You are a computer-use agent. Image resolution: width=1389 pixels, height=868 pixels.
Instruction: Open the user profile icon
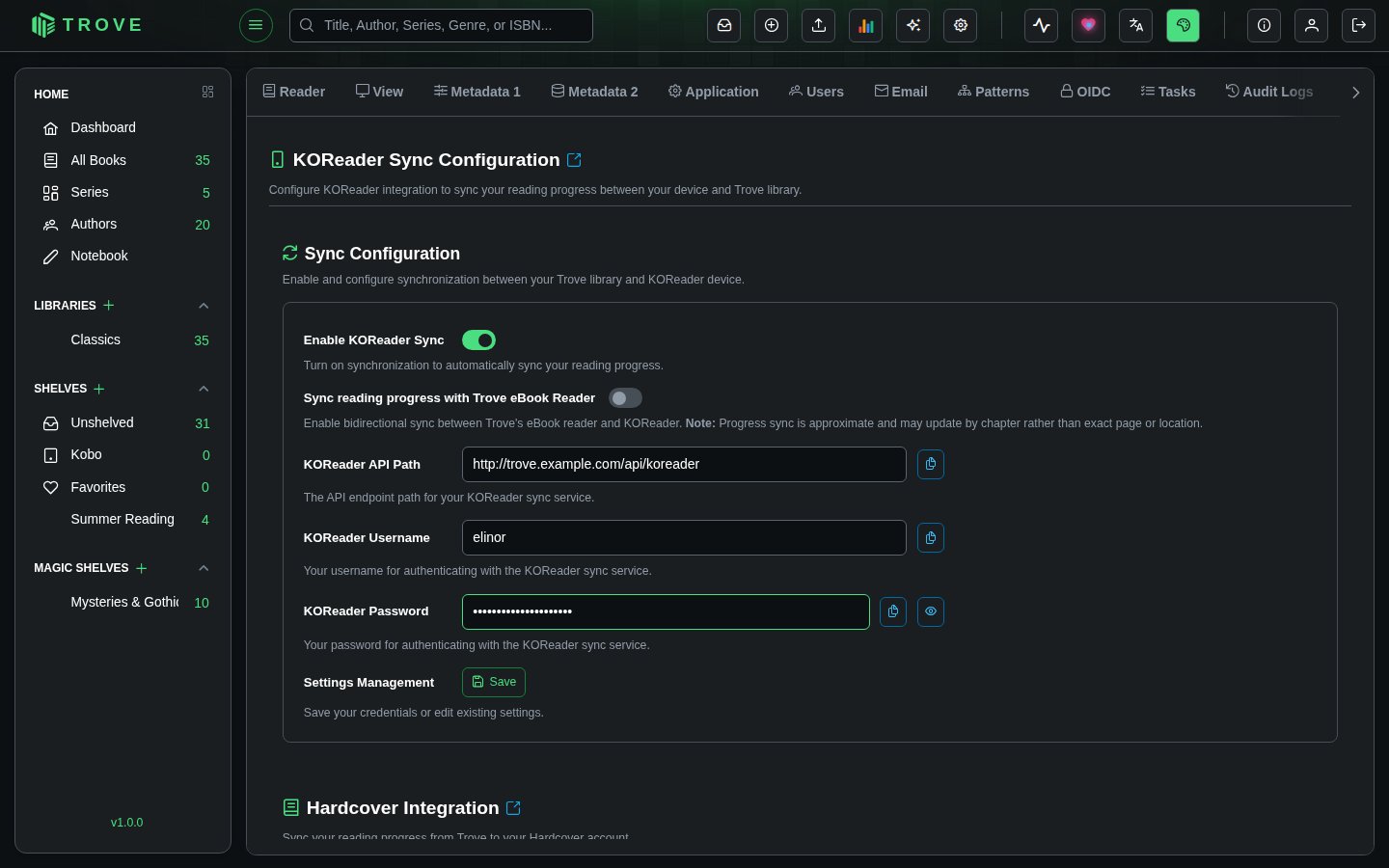pyautogui.click(x=1312, y=26)
